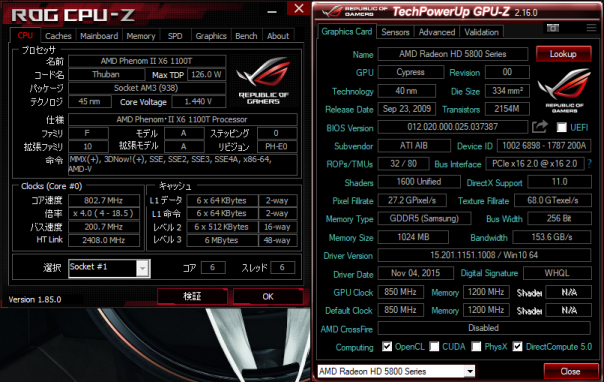This screenshot has height=382, width=604.
Task: Toggle the UEFI checkbox
Action: click(x=562, y=127)
